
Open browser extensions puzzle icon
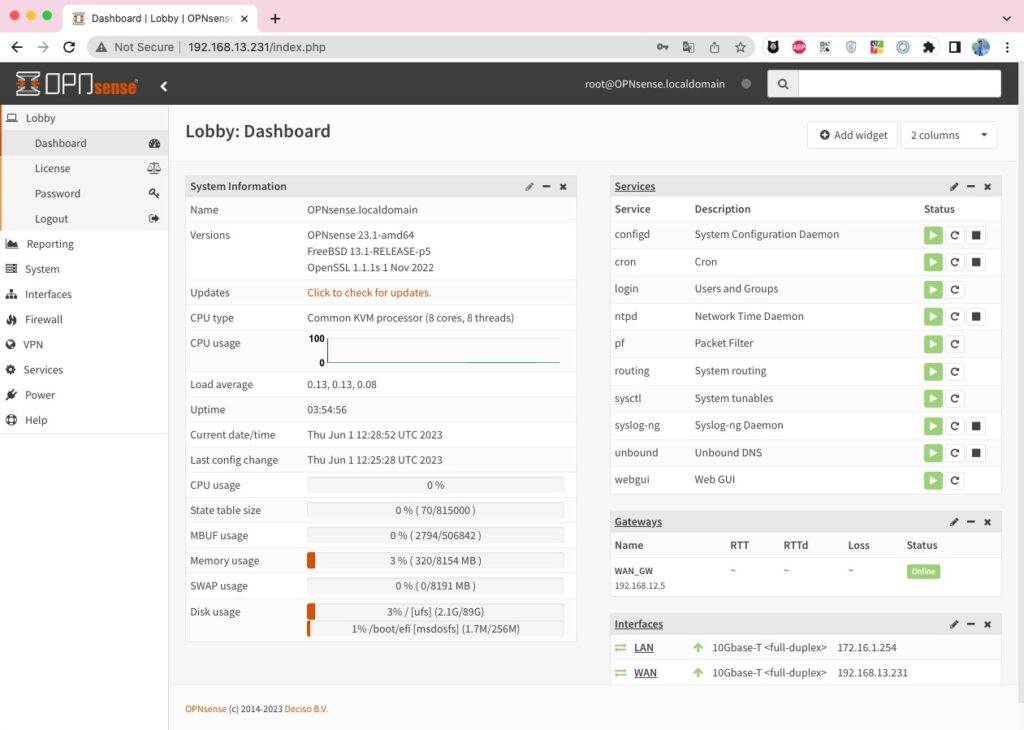(x=929, y=47)
